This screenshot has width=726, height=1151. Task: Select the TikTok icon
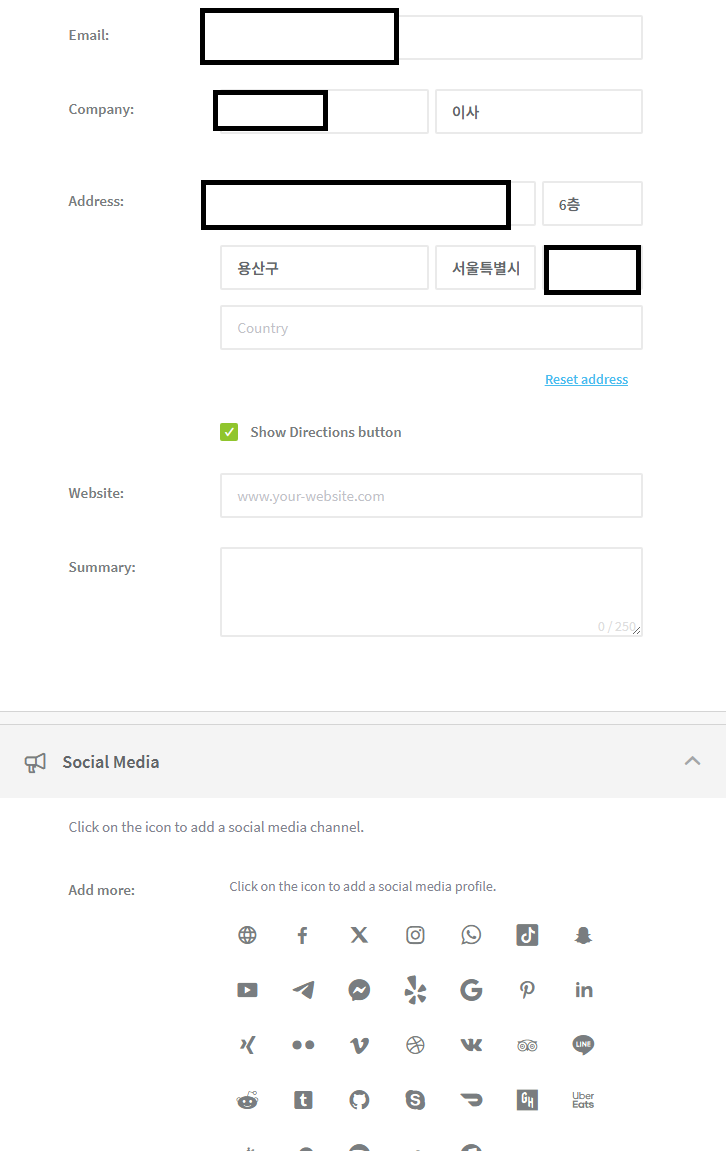[527, 935]
